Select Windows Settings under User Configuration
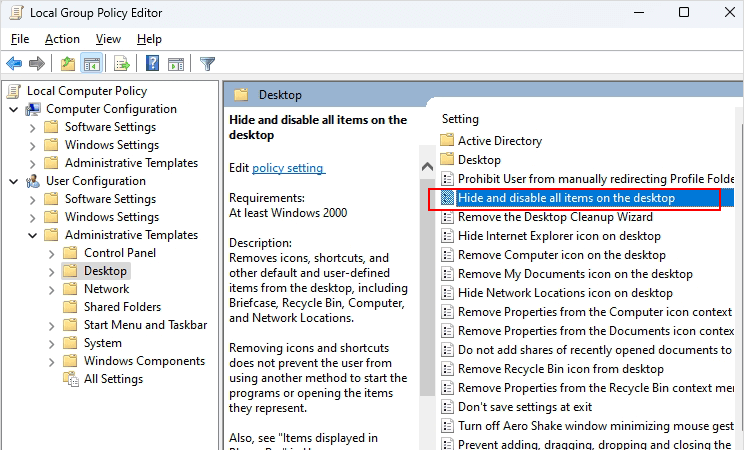 112,216
